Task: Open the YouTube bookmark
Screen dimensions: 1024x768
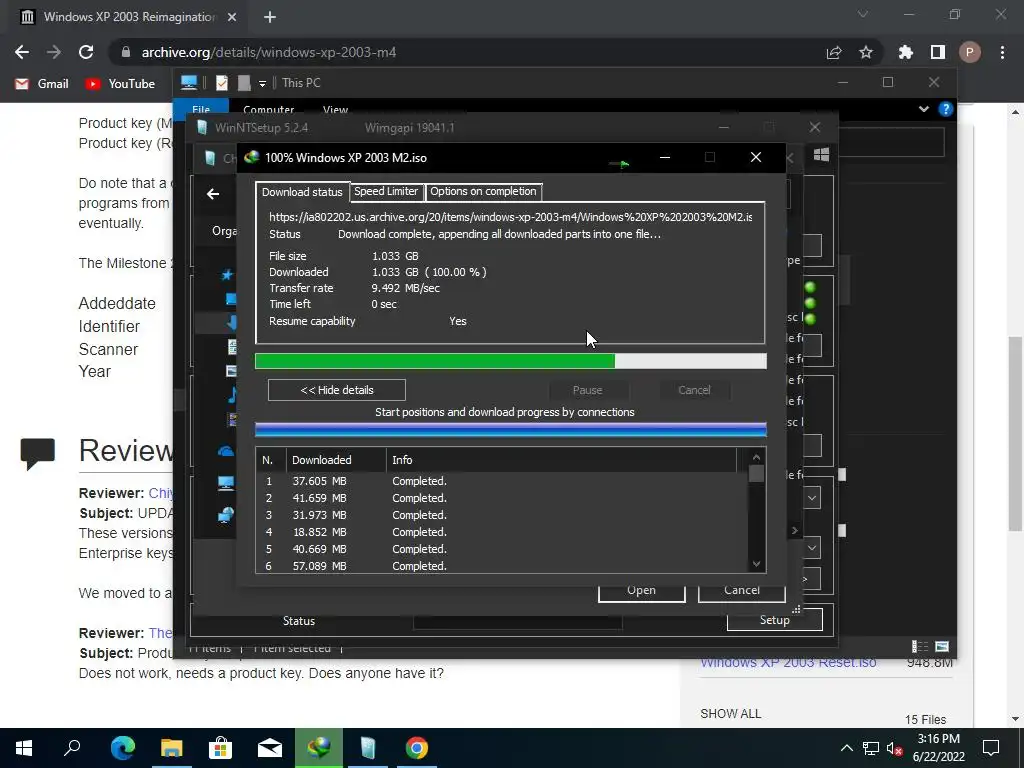Action: (120, 84)
